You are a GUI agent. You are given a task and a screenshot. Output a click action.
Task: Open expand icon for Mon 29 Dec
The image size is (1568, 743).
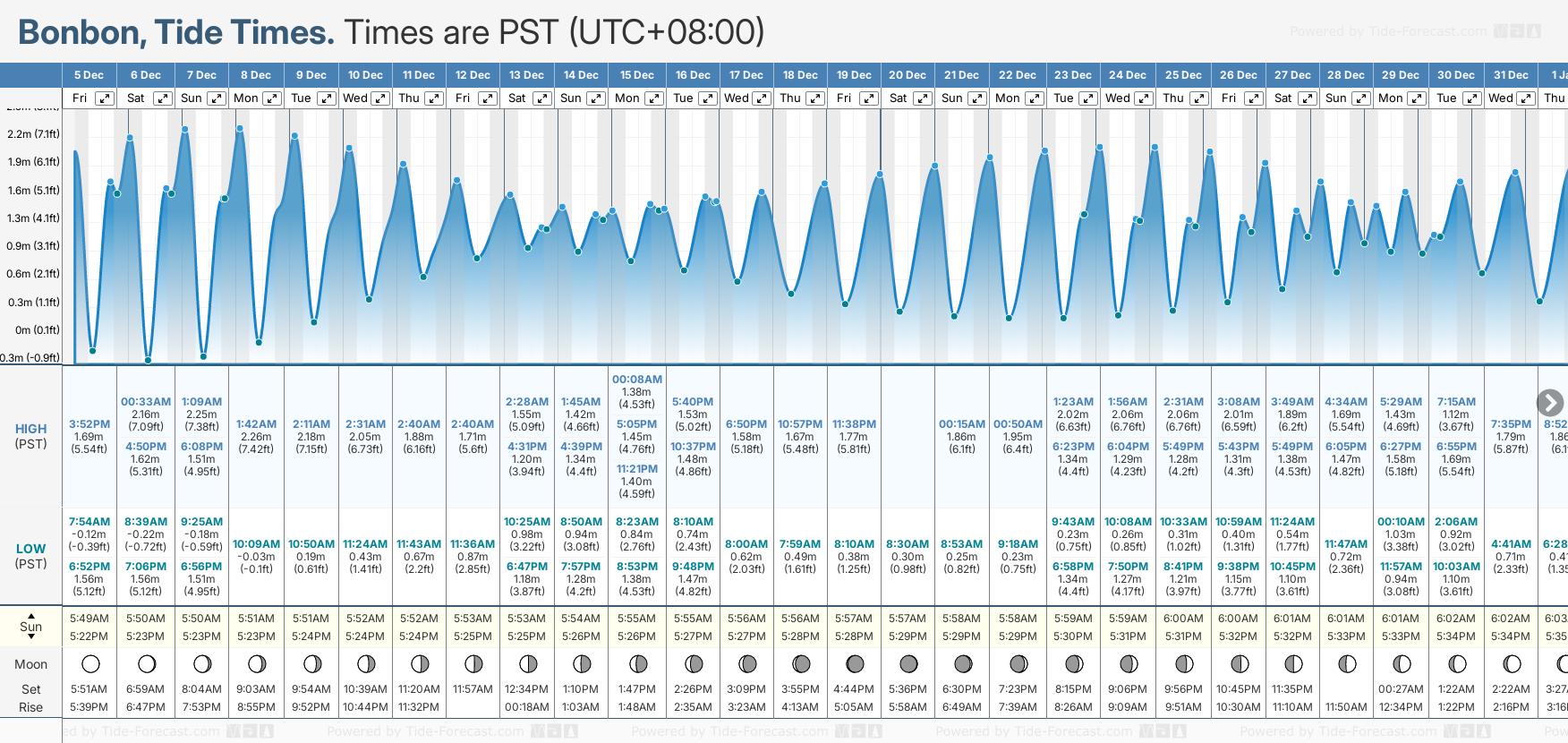[1418, 98]
